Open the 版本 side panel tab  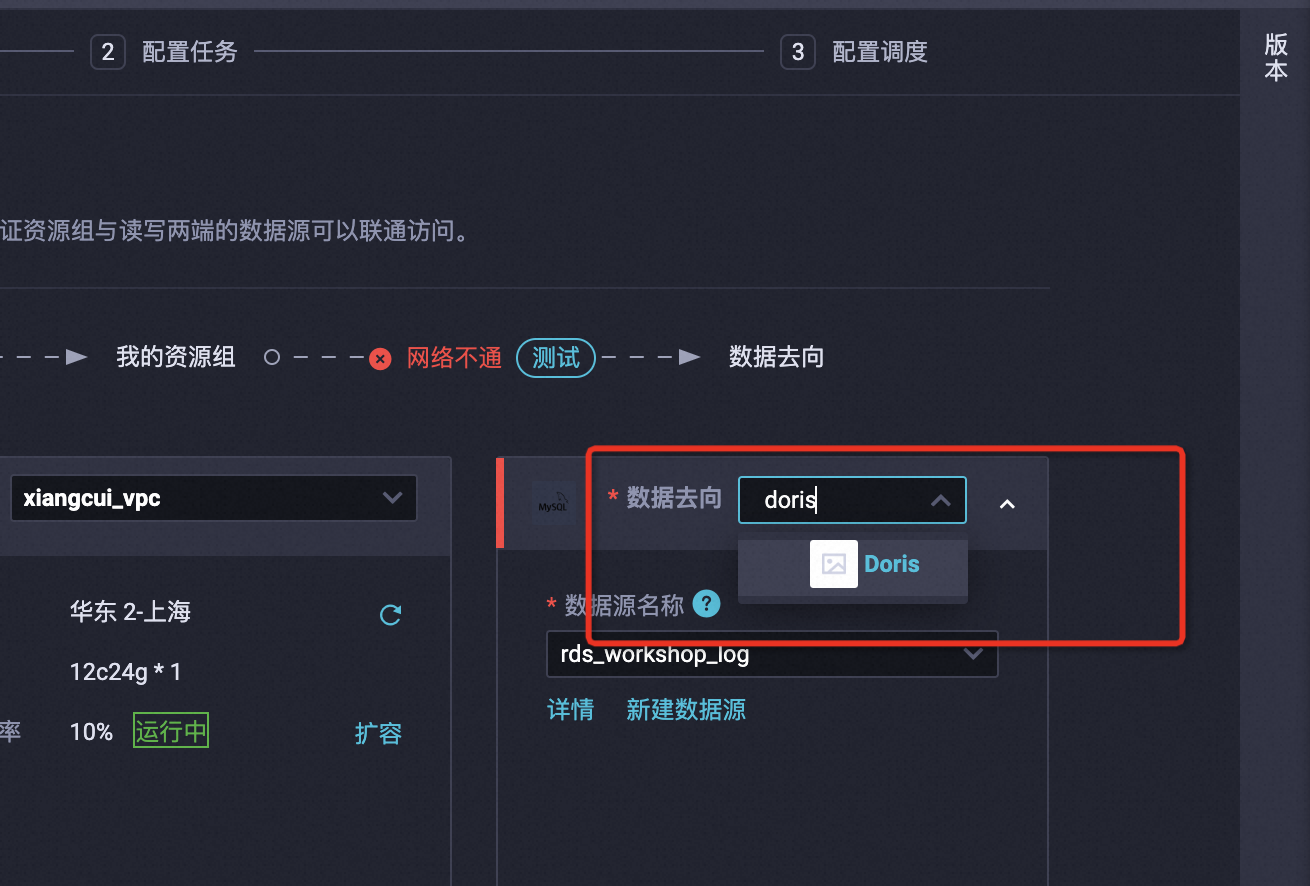pyautogui.click(x=1276, y=57)
